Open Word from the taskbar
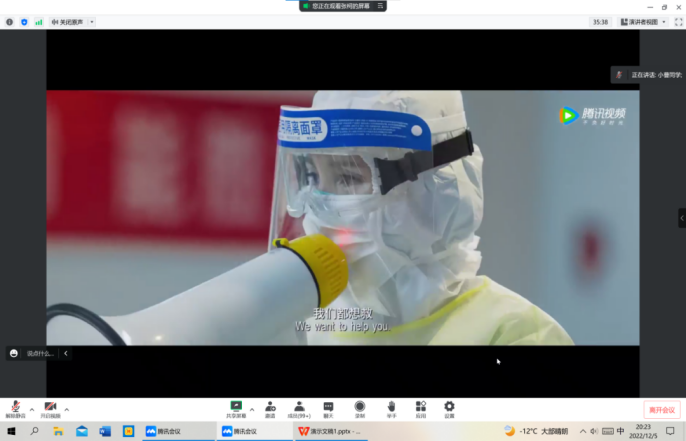Image resolution: width=686 pixels, height=441 pixels. pos(105,431)
